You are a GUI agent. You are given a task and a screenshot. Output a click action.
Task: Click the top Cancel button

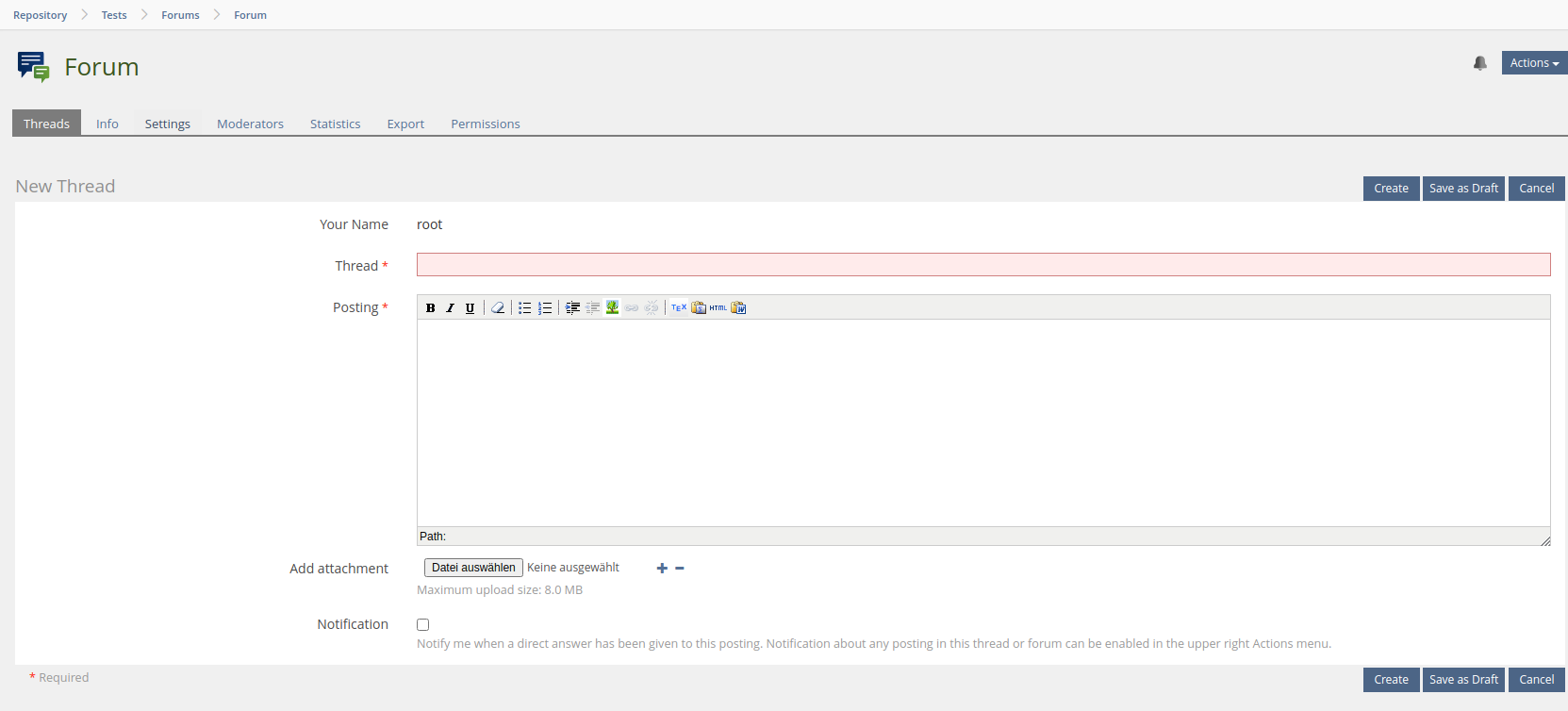click(x=1537, y=189)
